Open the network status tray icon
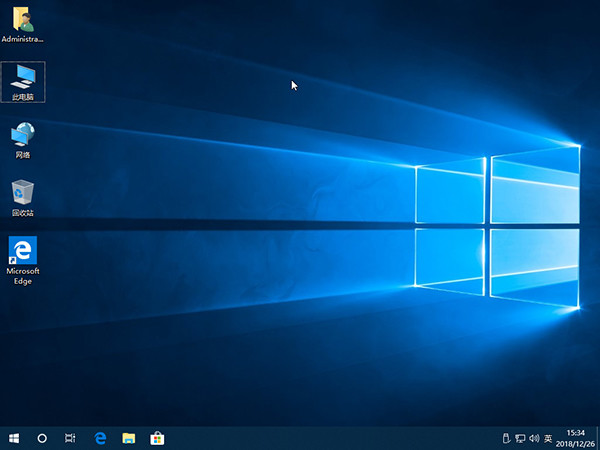Viewport: 600px width, 450px height. tap(520, 438)
